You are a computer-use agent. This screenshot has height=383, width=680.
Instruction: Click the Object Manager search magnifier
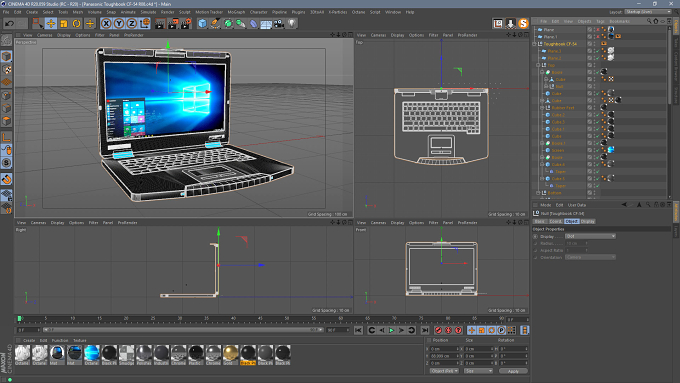649,21
